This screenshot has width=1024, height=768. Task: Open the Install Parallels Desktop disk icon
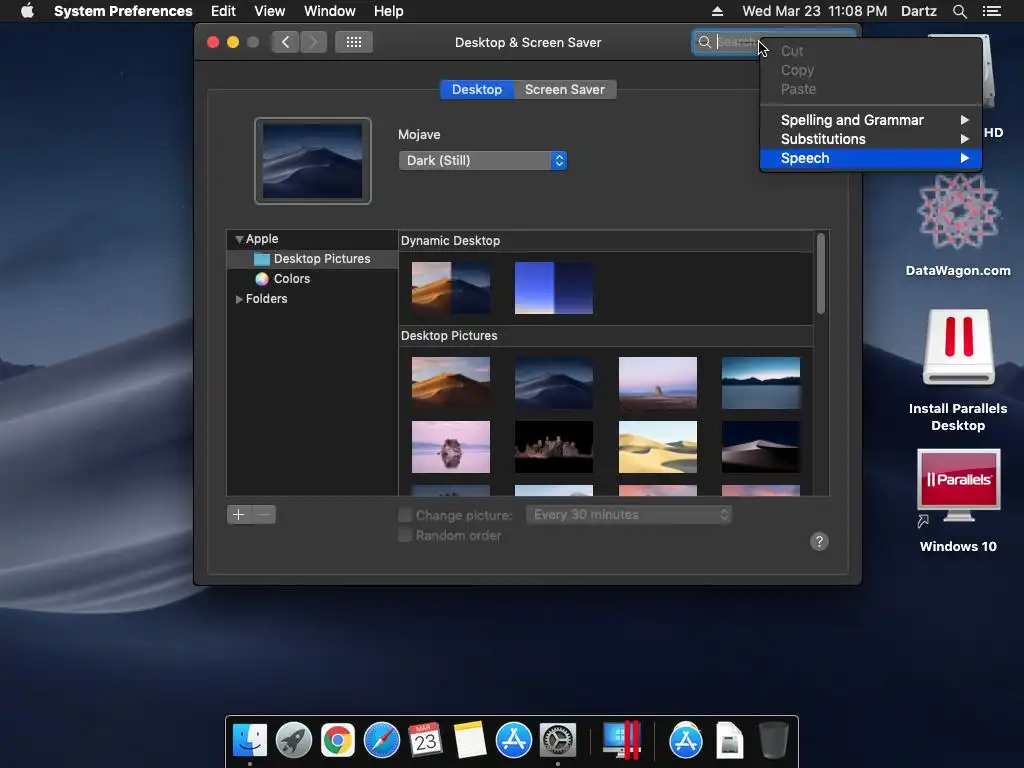[958, 347]
